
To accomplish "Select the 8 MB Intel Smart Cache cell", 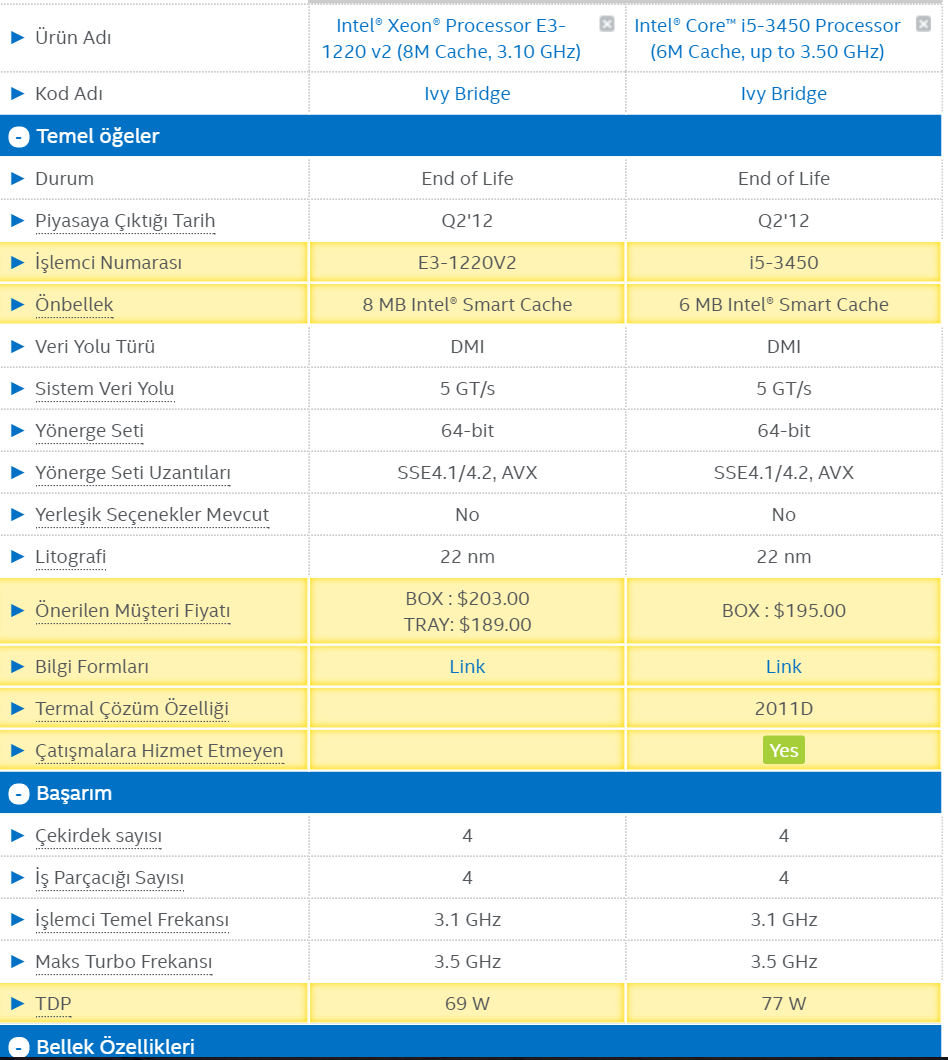I will point(467,304).
